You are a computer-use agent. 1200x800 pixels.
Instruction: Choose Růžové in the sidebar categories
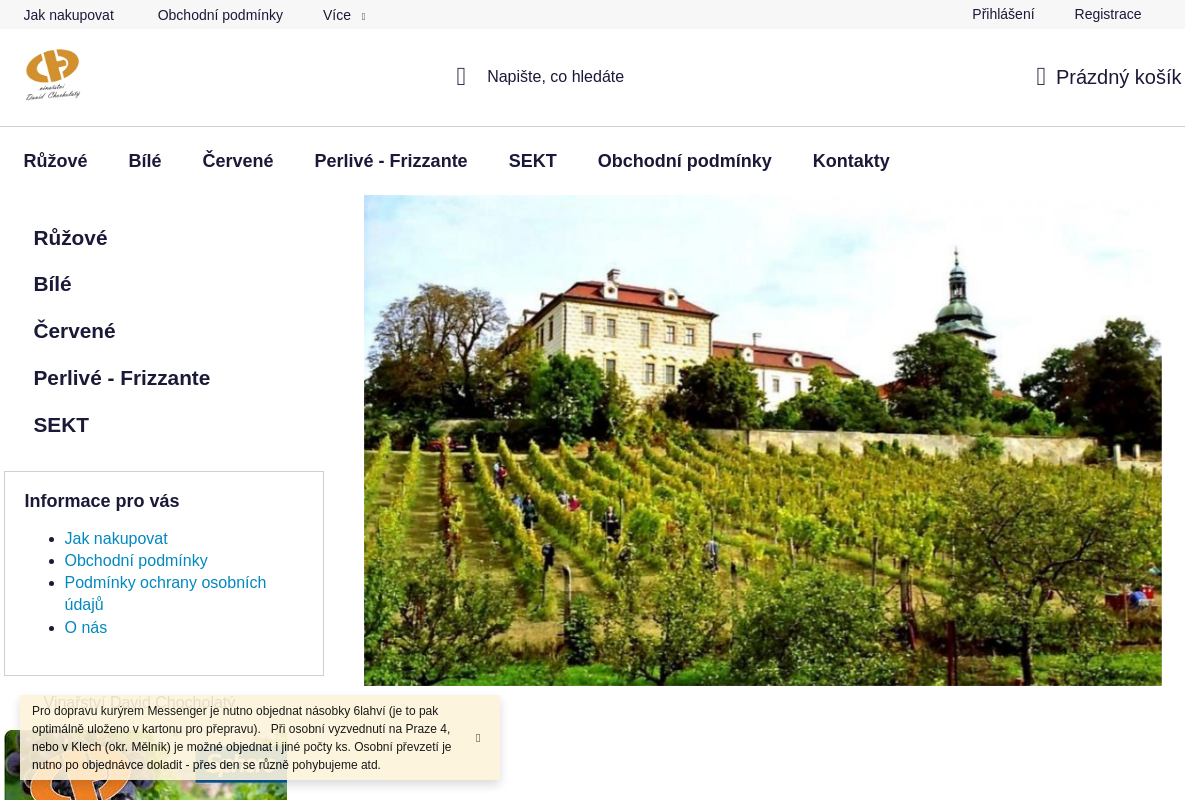(70, 238)
